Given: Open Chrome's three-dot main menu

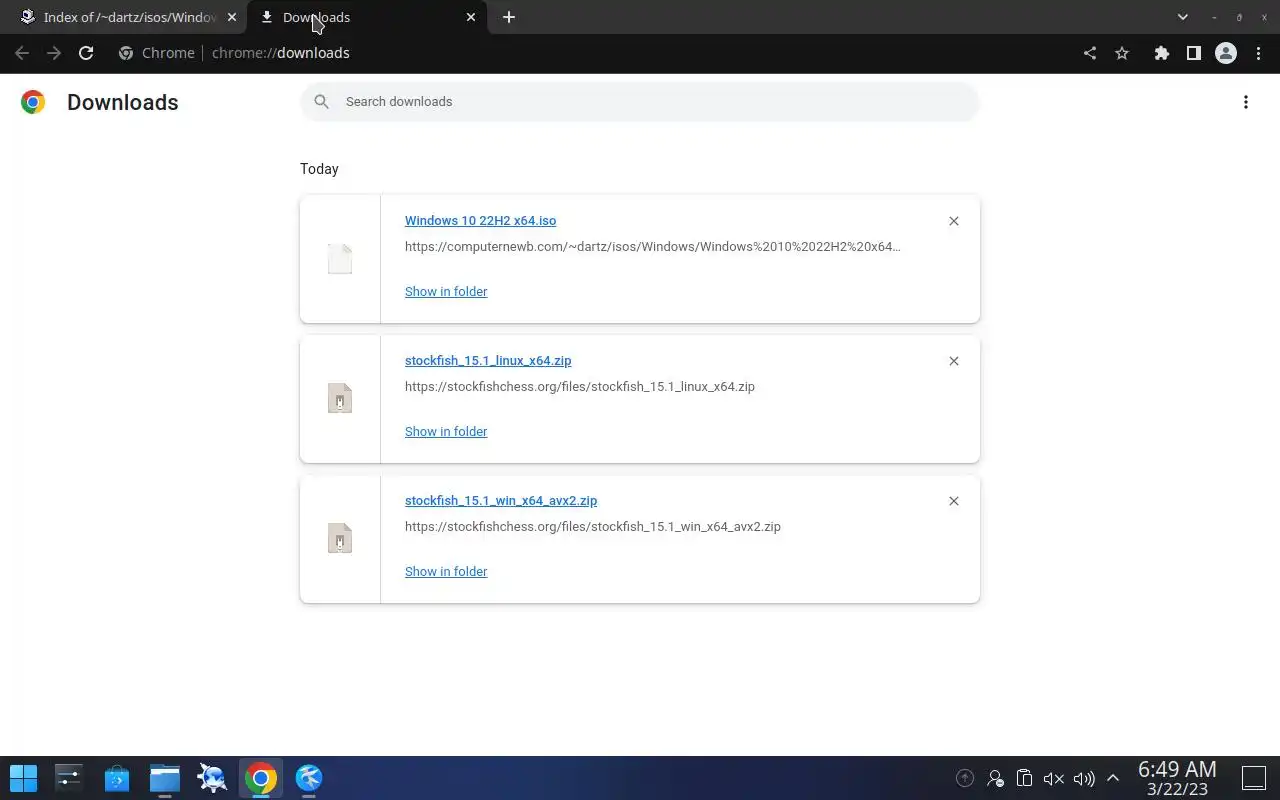Looking at the screenshot, I should click(1258, 53).
